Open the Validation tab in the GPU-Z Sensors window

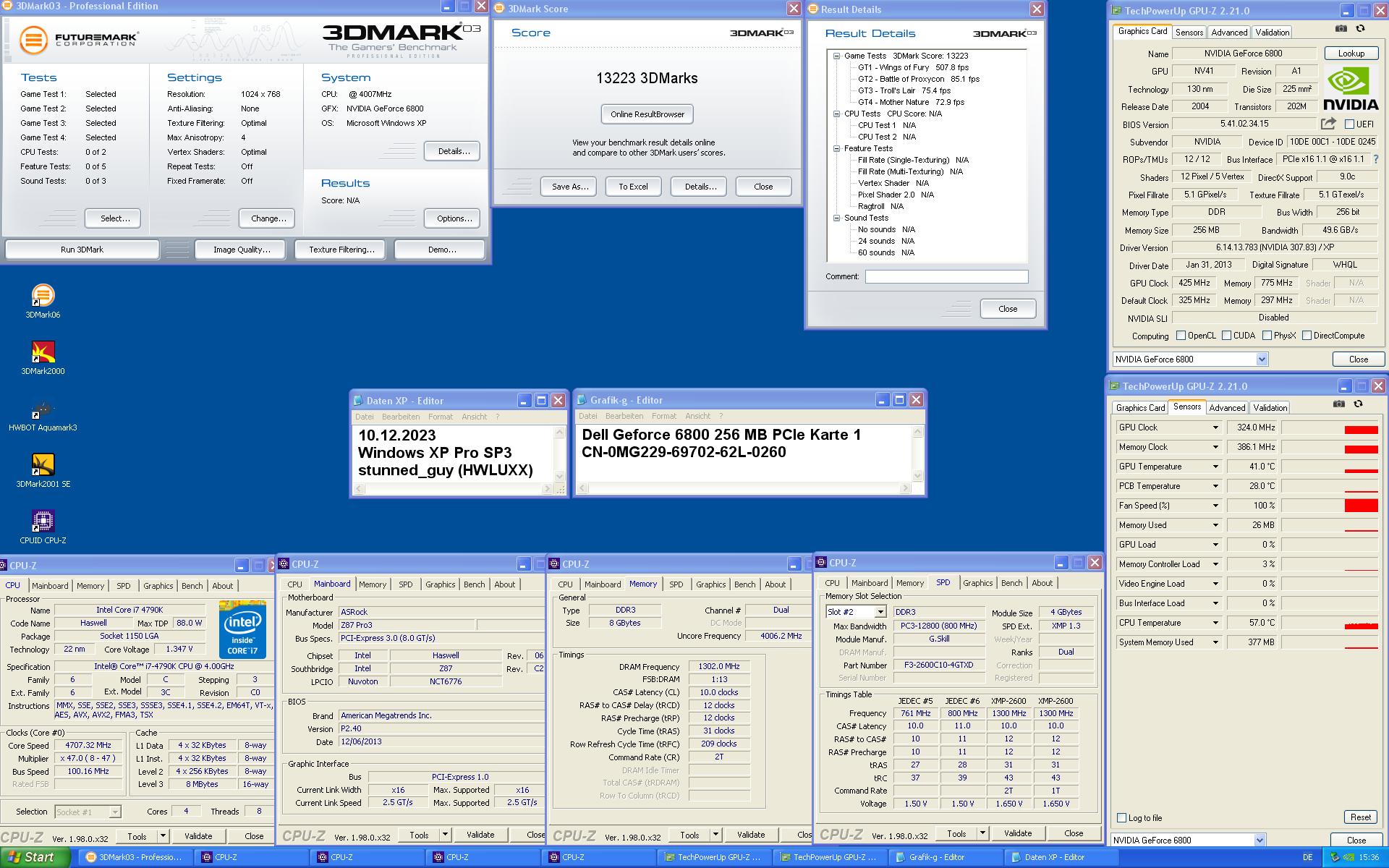(x=1270, y=408)
